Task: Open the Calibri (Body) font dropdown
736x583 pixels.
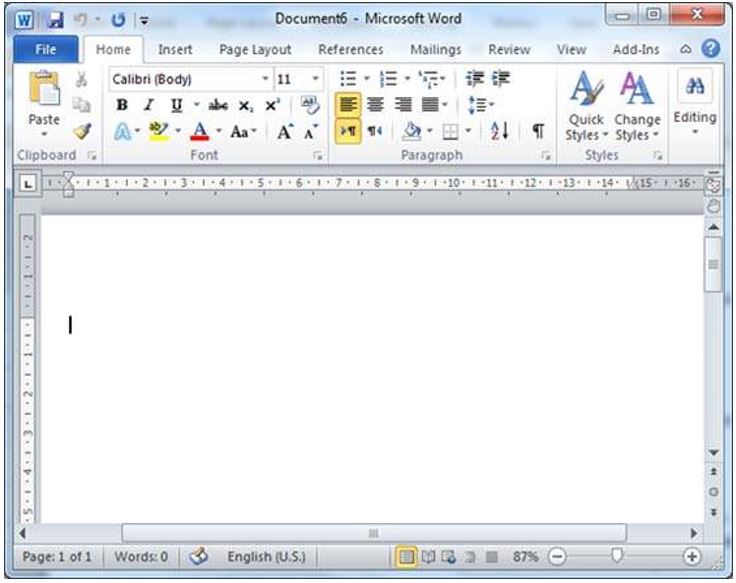Action: (x=265, y=79)
